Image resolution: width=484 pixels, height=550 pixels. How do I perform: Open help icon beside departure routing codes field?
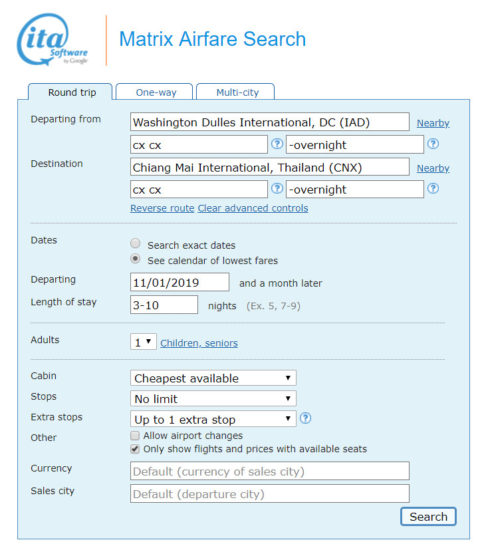coord(277,143)
